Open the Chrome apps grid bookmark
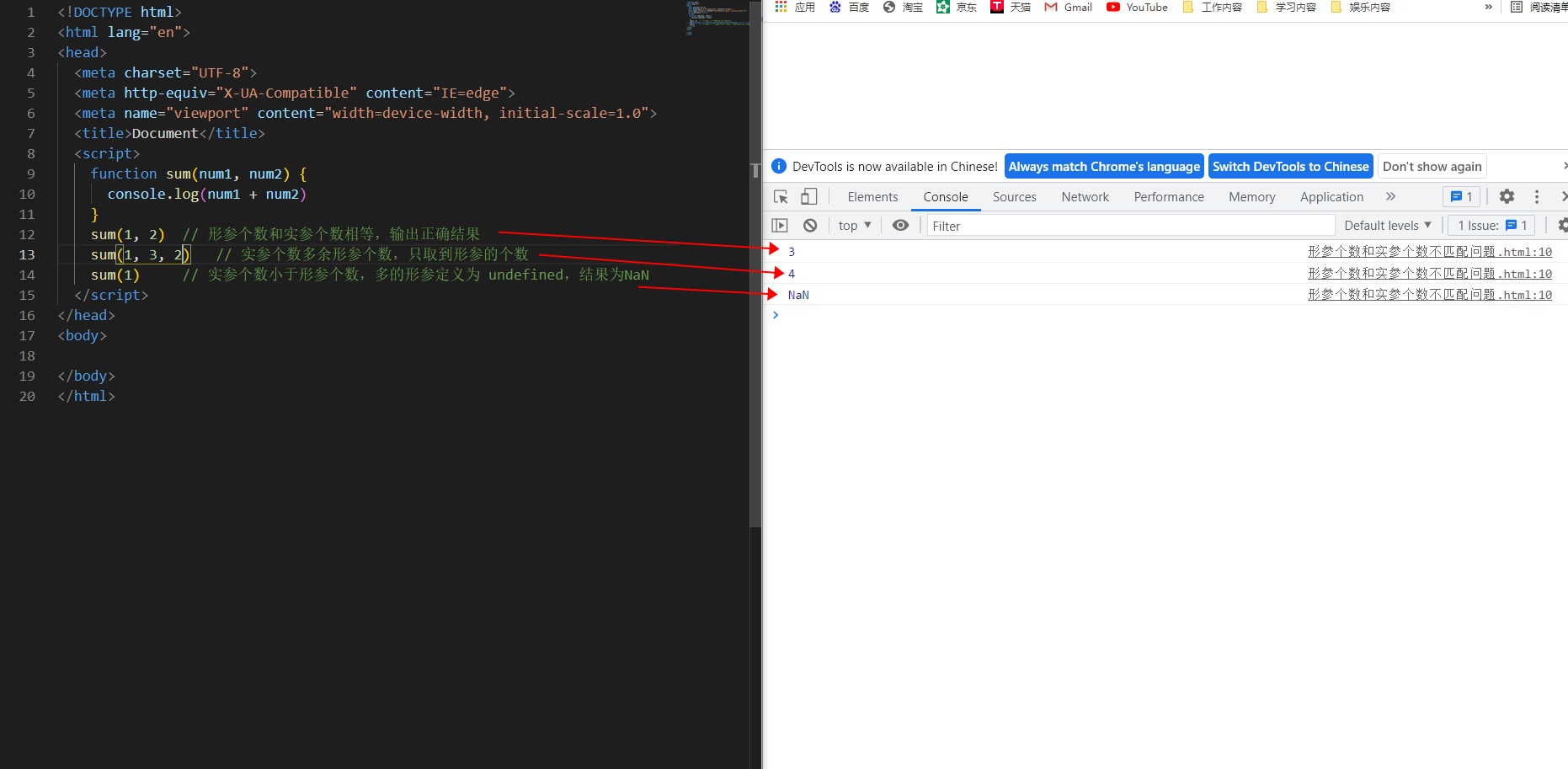 795,7
